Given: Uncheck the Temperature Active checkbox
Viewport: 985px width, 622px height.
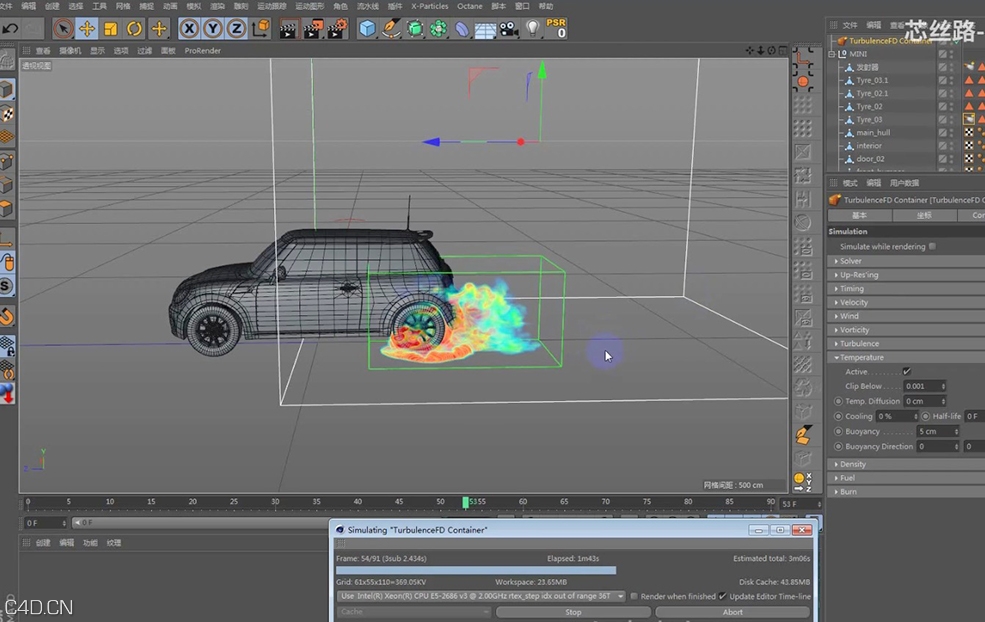Looking at the screenshot, I should [x=905, y=370].
